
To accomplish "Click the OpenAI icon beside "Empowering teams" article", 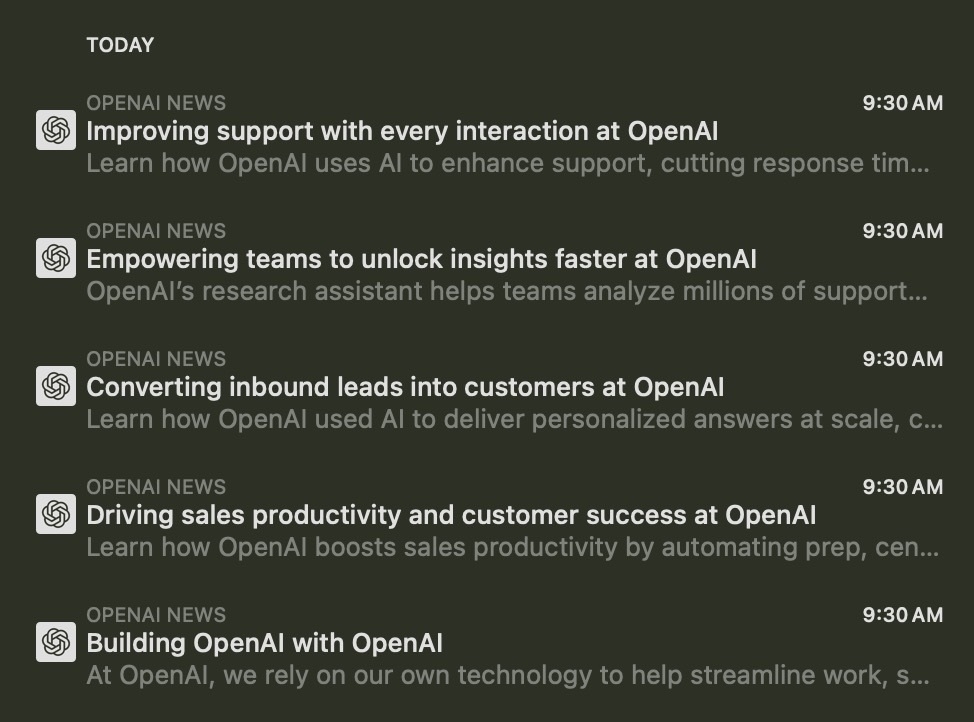I will (x=56, y=259).
